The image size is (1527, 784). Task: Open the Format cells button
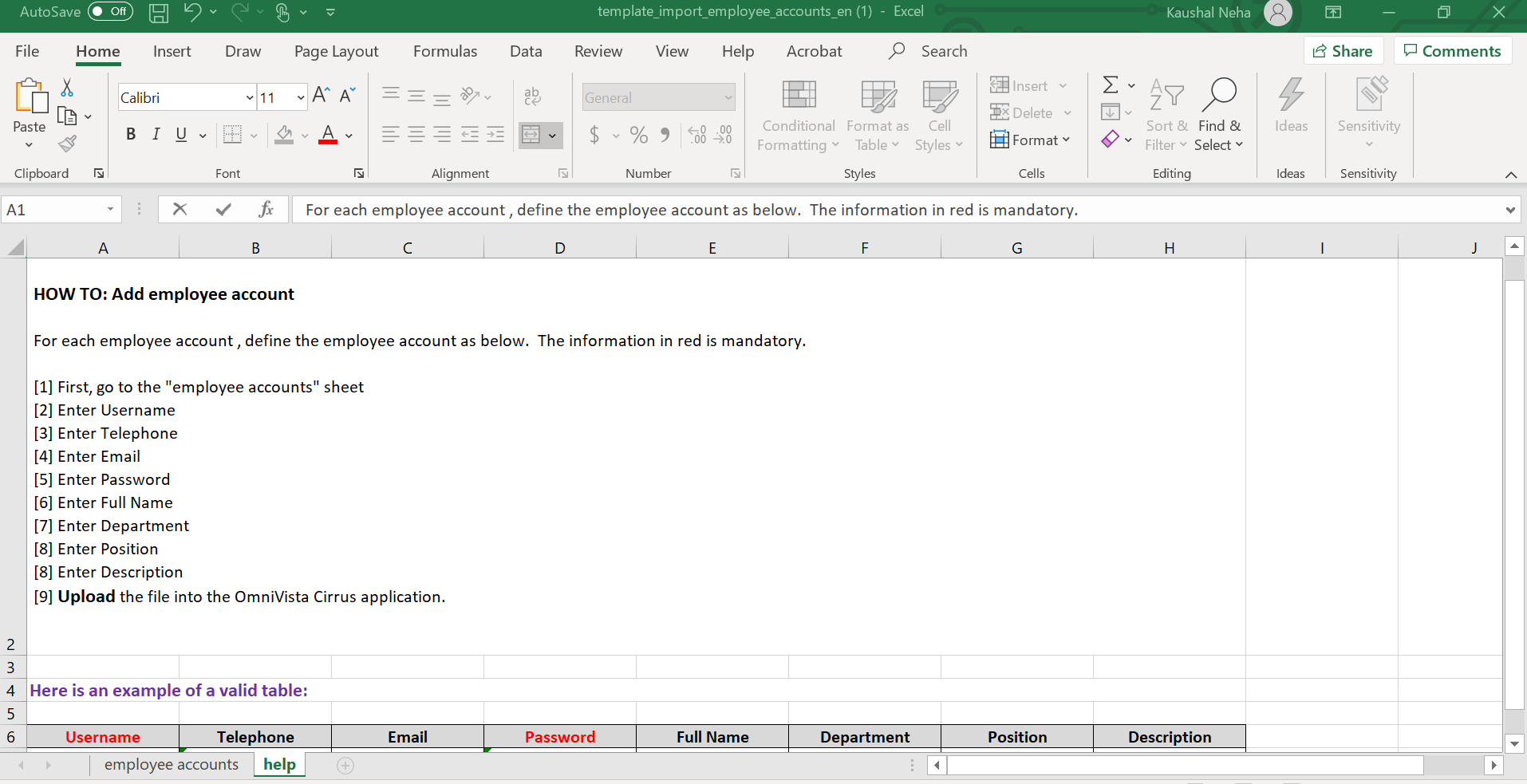1030,140
